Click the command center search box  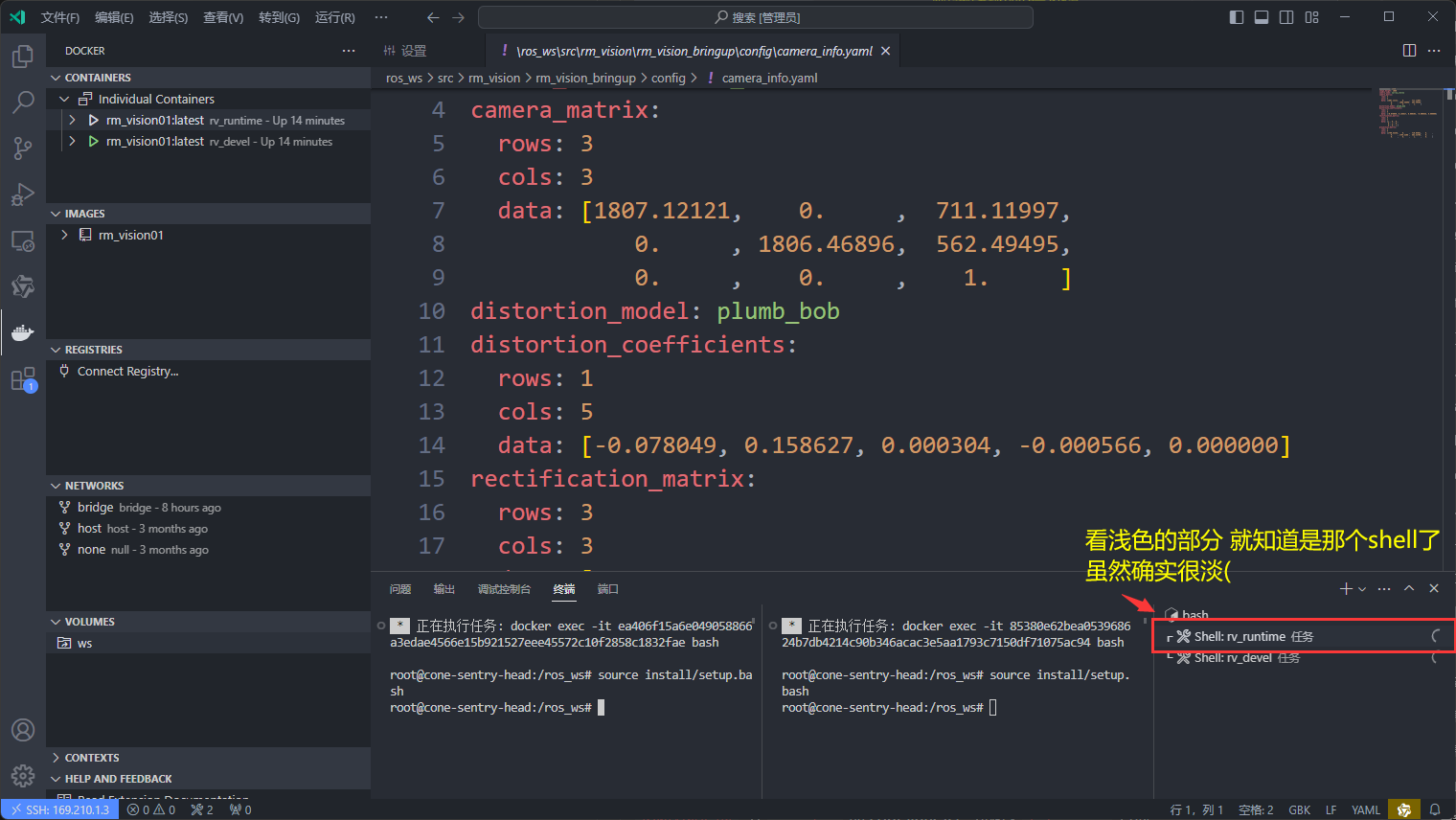(x=756, y=17)
